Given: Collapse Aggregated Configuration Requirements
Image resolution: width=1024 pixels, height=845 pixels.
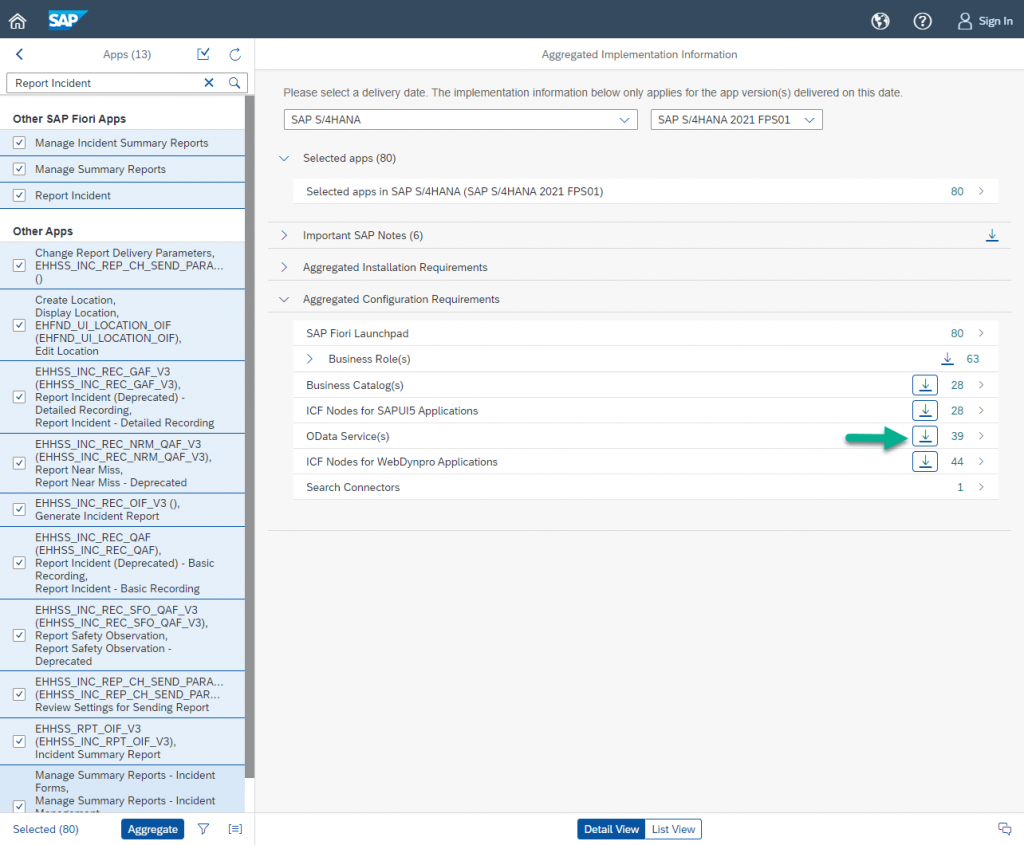Looking at the screenshot, I should (284, 299).
